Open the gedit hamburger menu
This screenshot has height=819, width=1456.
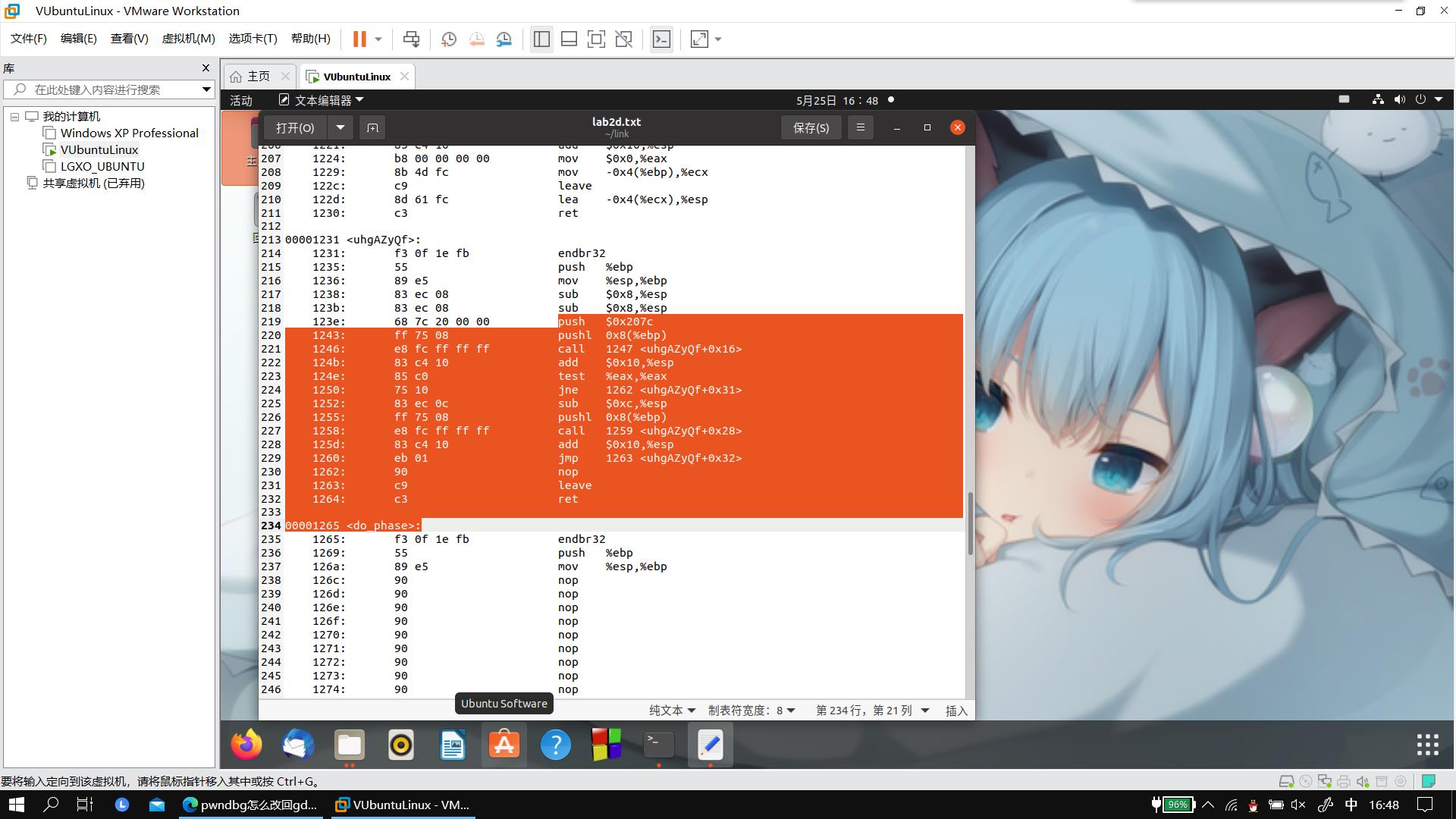860,127
